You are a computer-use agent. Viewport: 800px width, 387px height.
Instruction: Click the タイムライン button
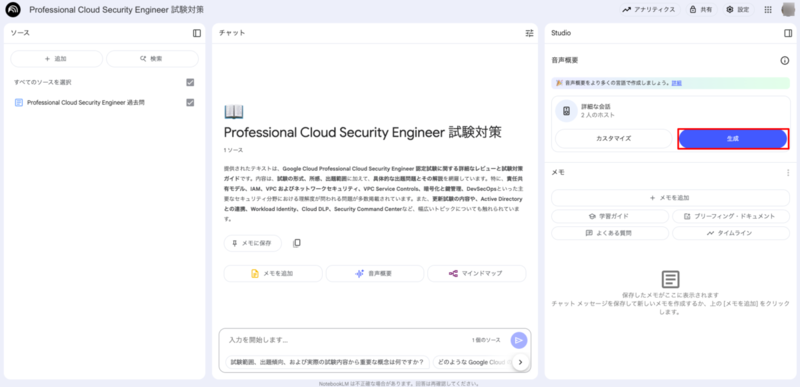(731, 233)
